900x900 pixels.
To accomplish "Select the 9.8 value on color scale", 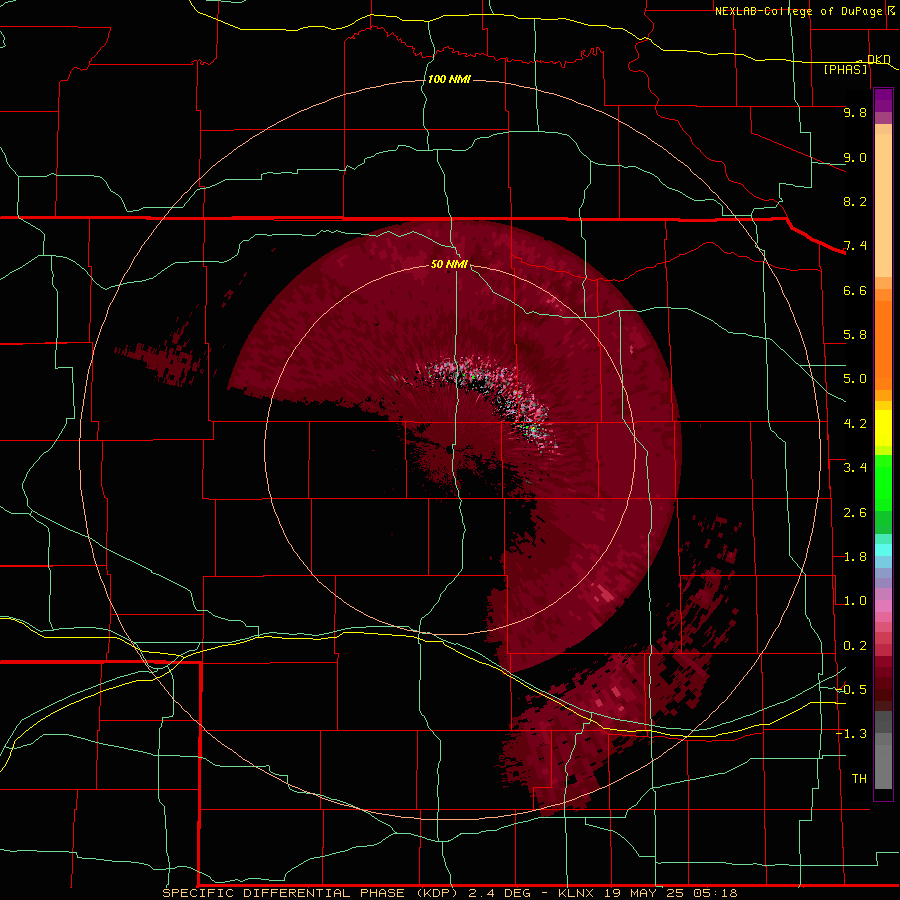I will (855, 112).
